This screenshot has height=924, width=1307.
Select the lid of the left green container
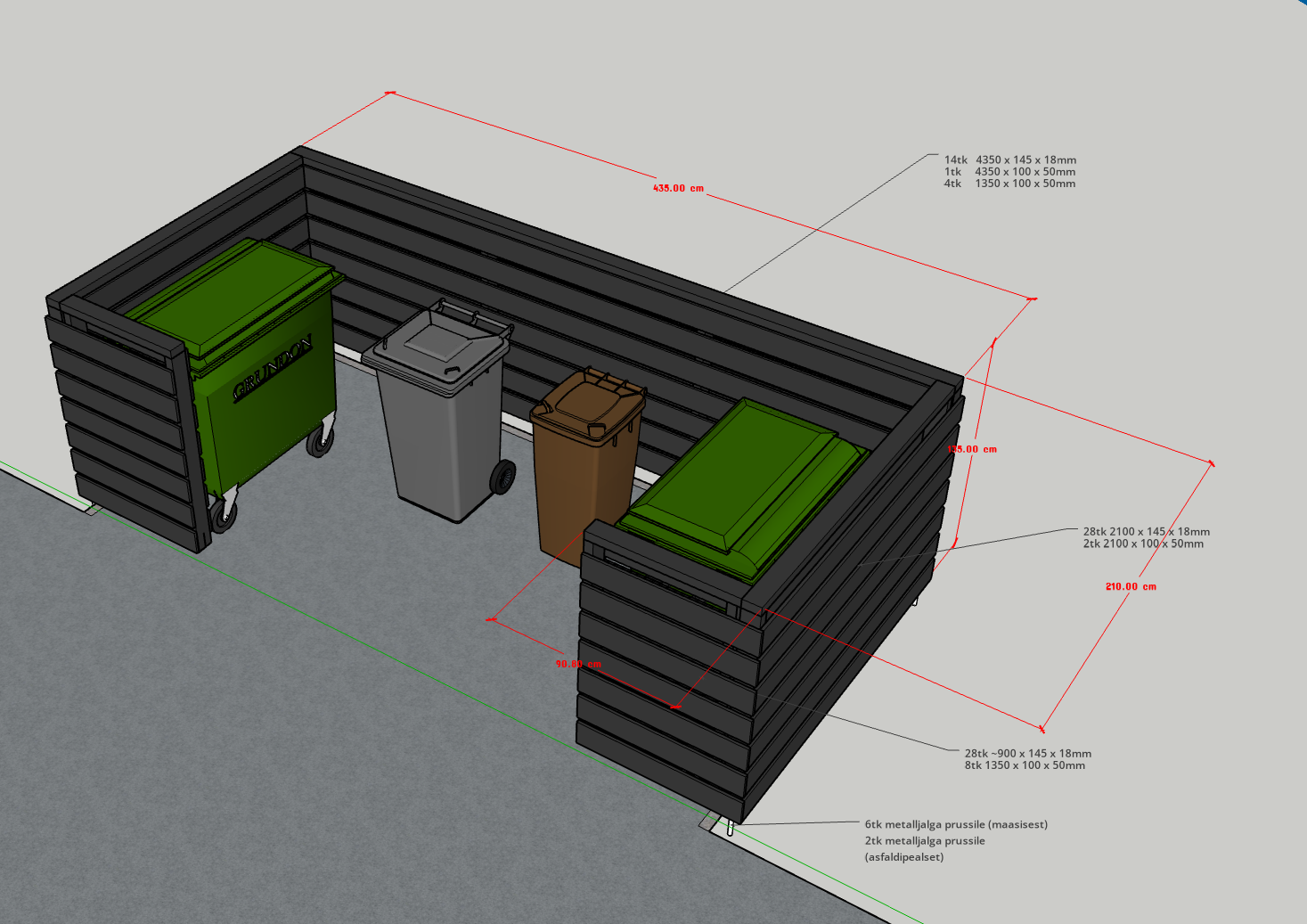click(235, 292)
